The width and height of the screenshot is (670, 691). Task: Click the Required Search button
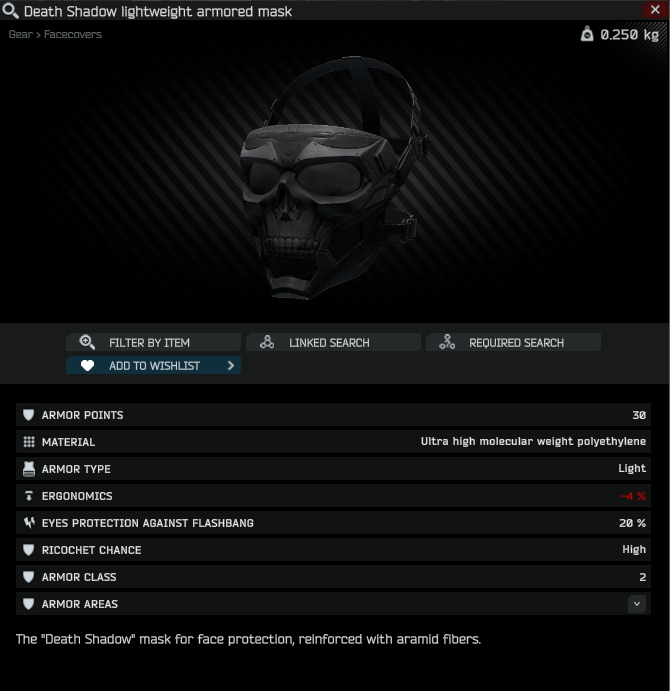(x=513, y=342)
